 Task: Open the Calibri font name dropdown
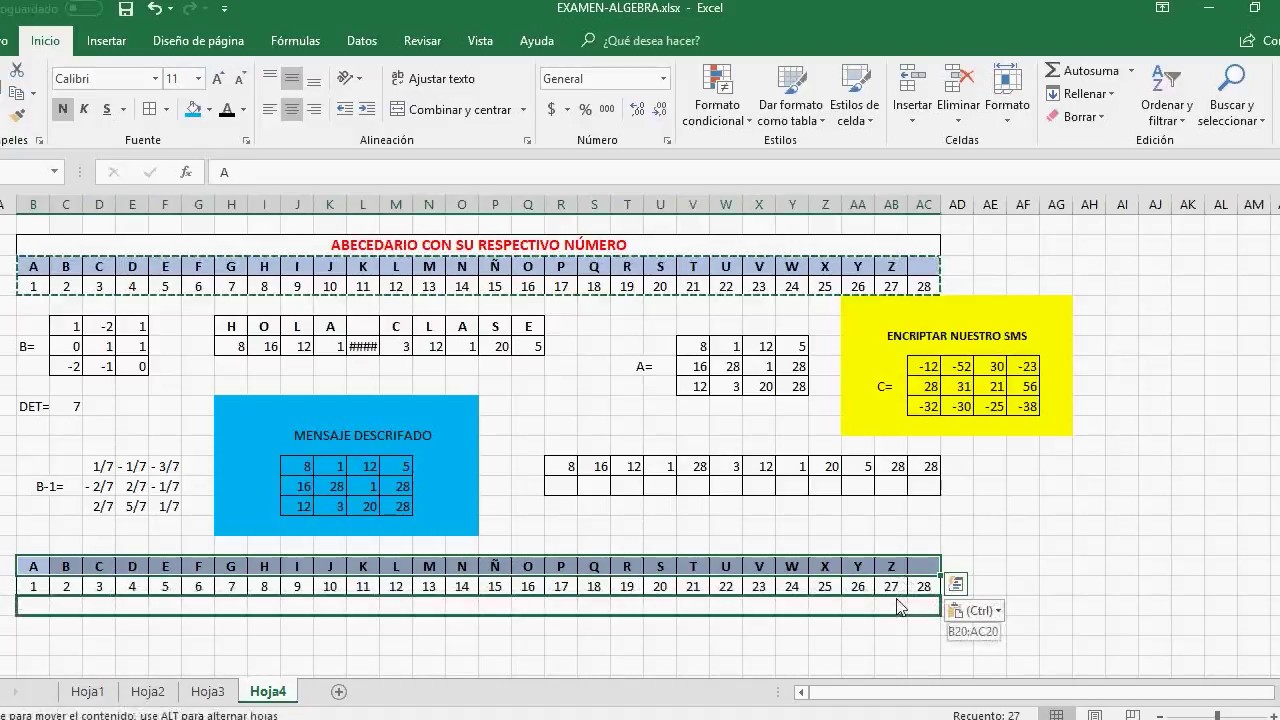[155, 79]
